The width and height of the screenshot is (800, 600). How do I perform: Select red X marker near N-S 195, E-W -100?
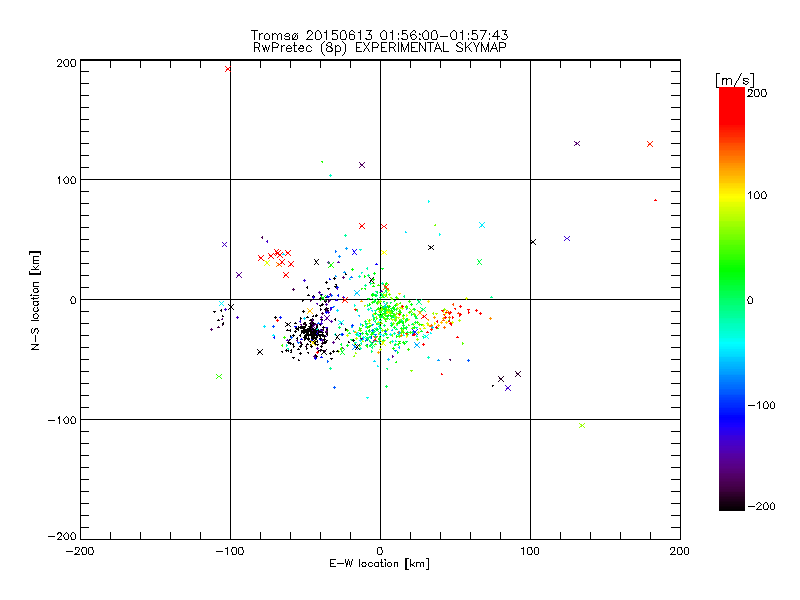(228, 69)
